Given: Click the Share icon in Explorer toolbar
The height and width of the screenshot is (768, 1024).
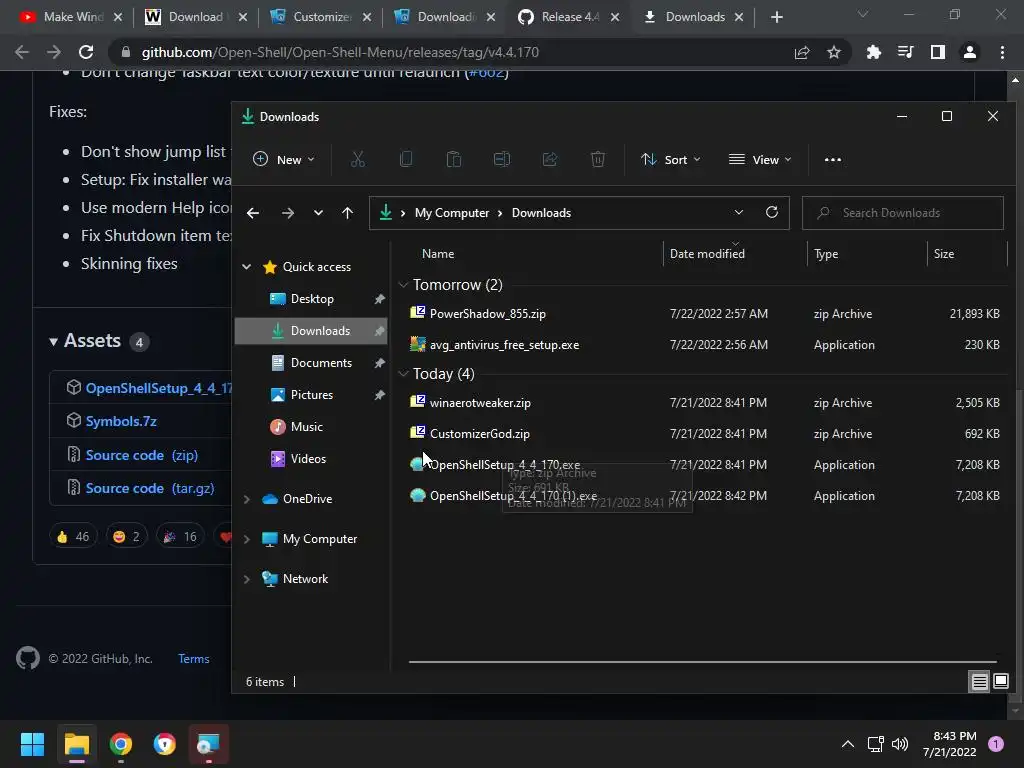Looking at the screenshot, I should pos(550,159).
